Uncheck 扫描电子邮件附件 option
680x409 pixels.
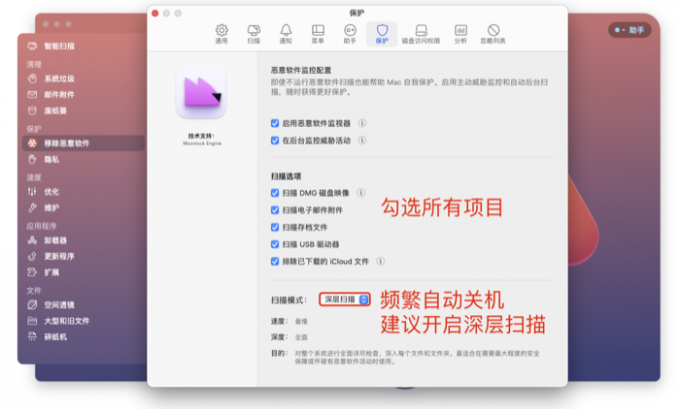[x=275, y=210]
